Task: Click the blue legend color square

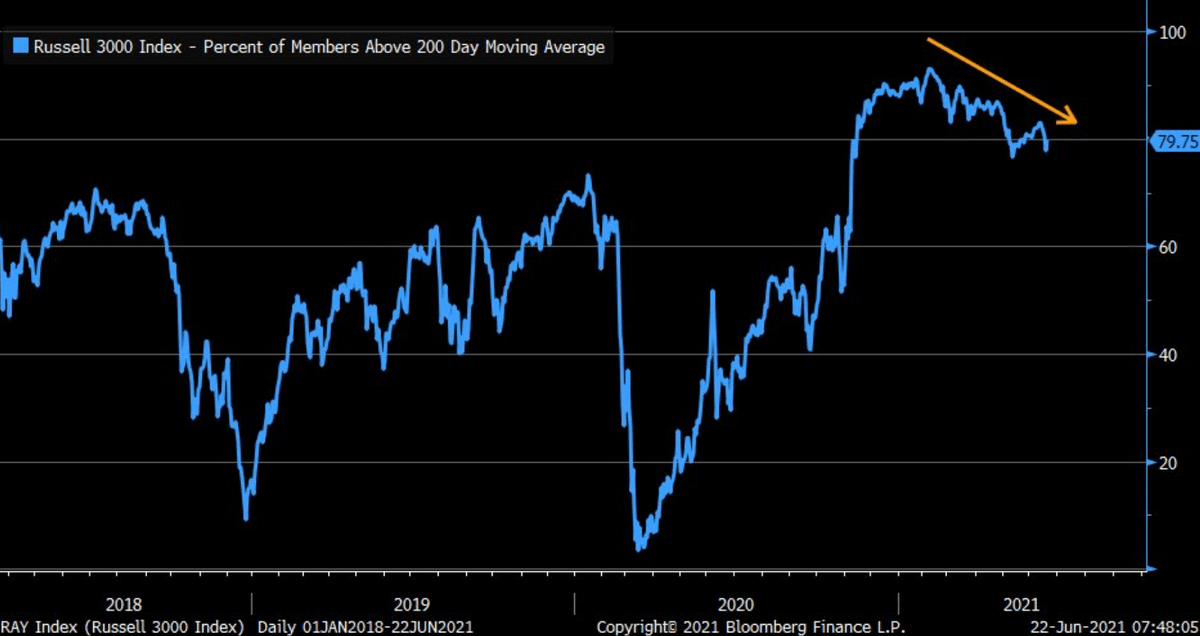Action: pyautogui.click(x=20, y=46)
